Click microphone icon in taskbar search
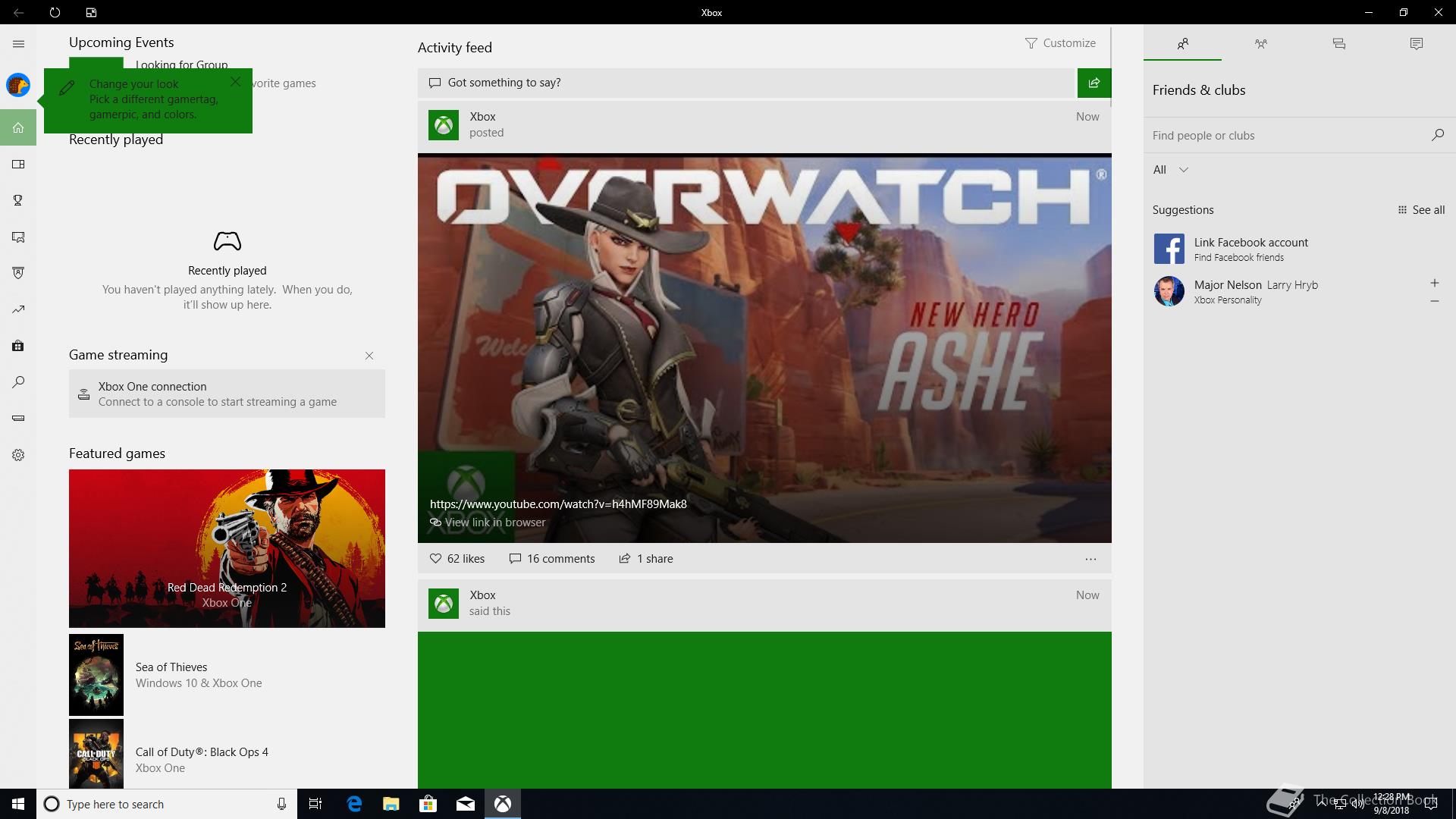 281,804
